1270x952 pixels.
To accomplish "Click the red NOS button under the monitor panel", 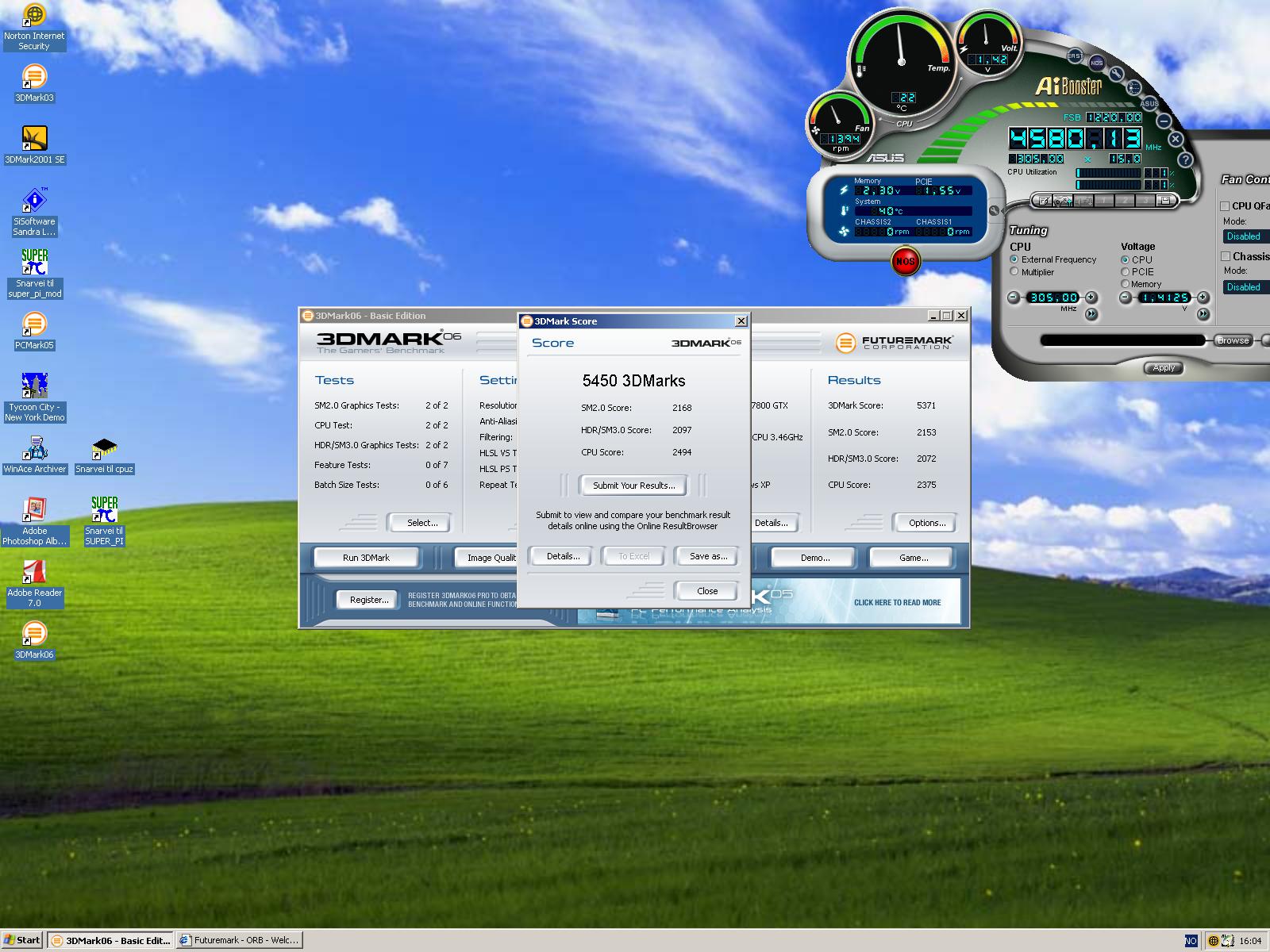I will (x=905, y=261).
